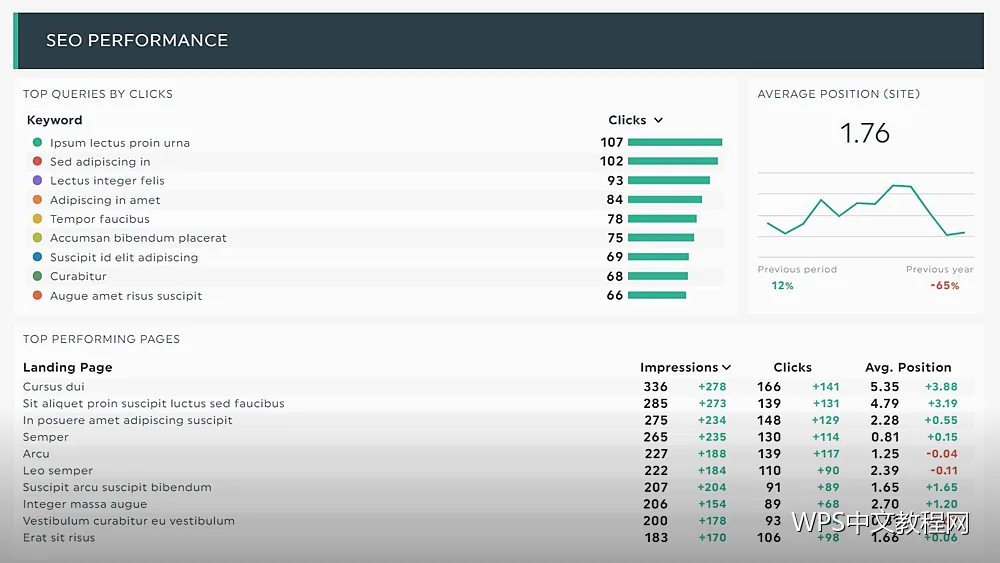This screenshot has height=563, width=1000.
Task: Click the bar for 93 clicks
Action: 668,180
